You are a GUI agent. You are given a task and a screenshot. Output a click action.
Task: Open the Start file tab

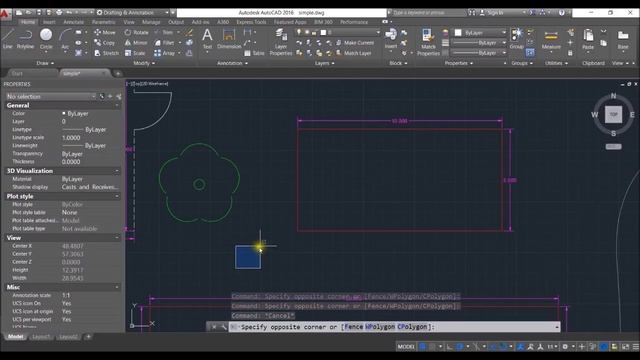(x=17, y=73)
